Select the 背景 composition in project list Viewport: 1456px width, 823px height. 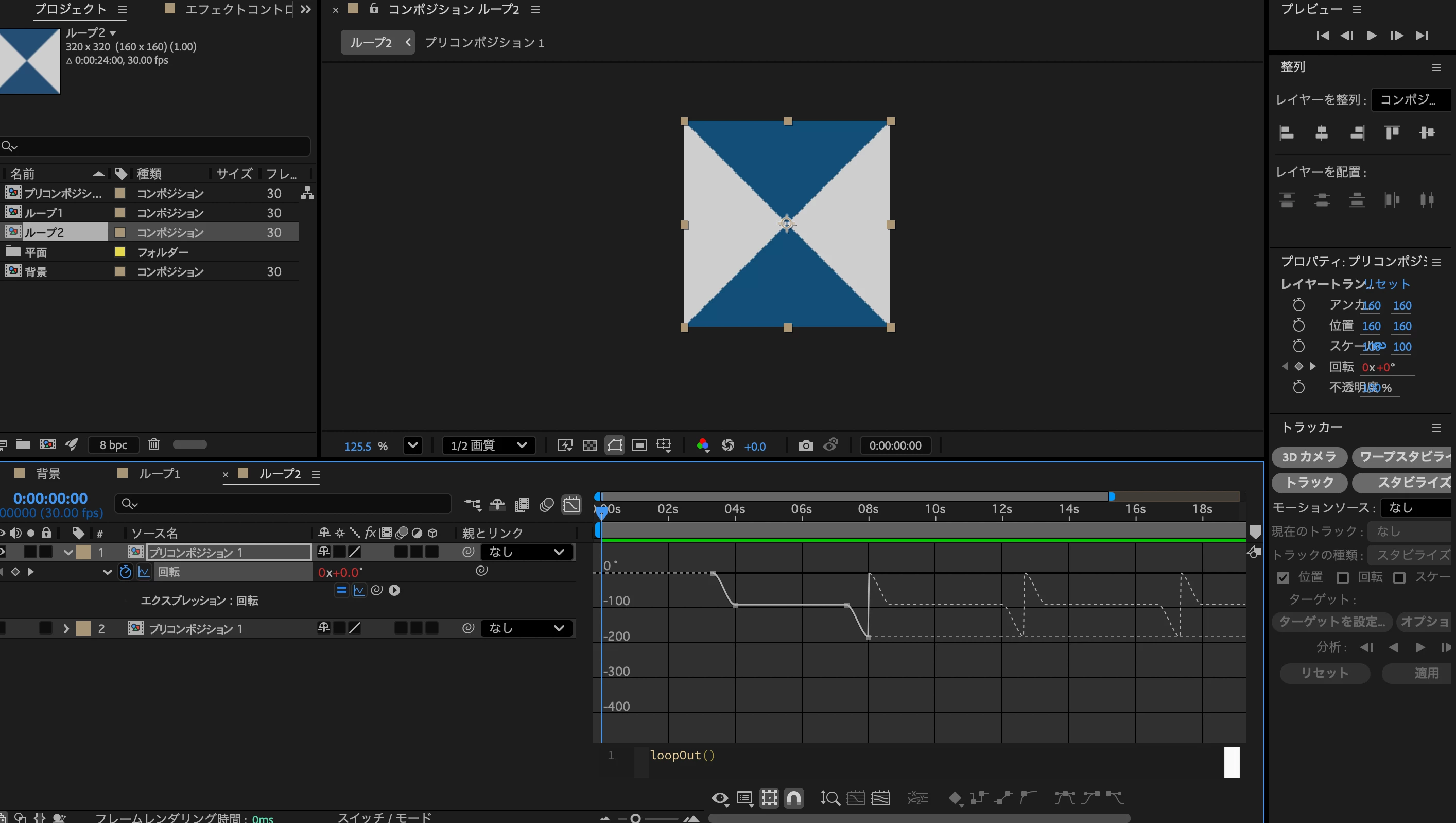point(36,272)
